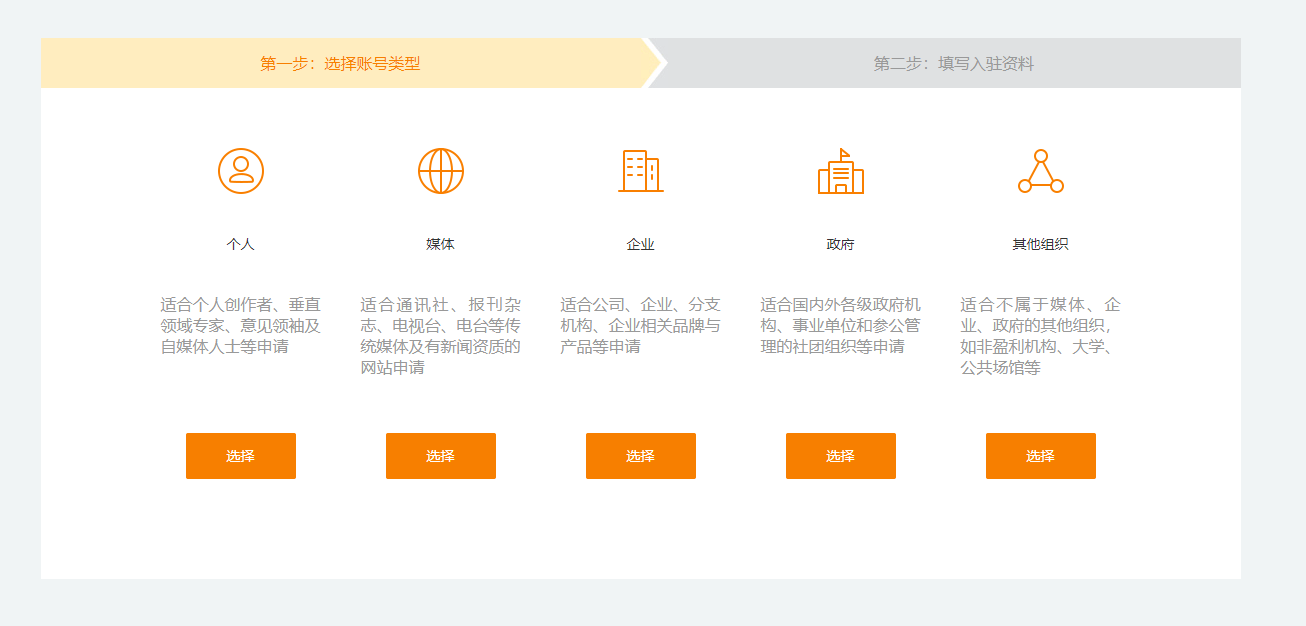Go to step tab 第一步：选择账号类型

coord(340,64)
